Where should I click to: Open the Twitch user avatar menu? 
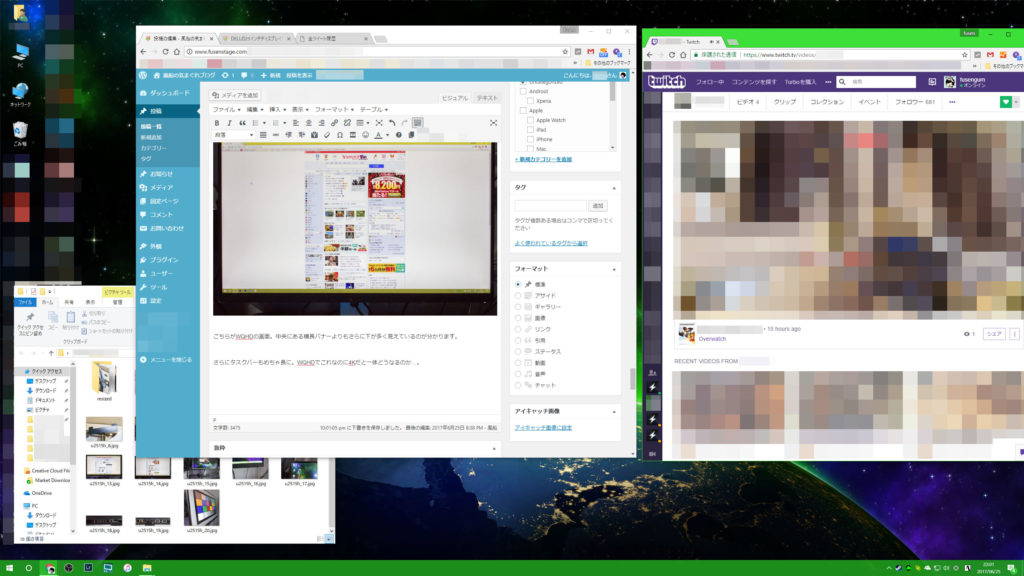coord(950,82)
